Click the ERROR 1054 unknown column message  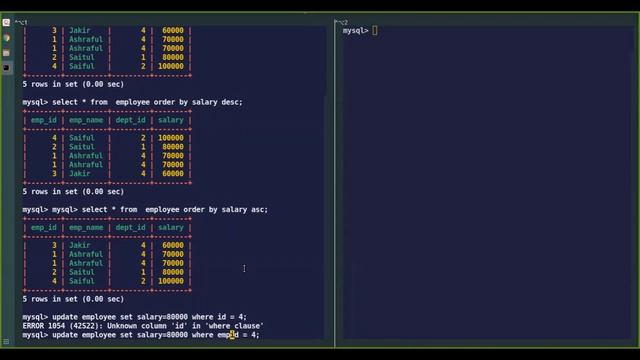[x=143, y=326]
